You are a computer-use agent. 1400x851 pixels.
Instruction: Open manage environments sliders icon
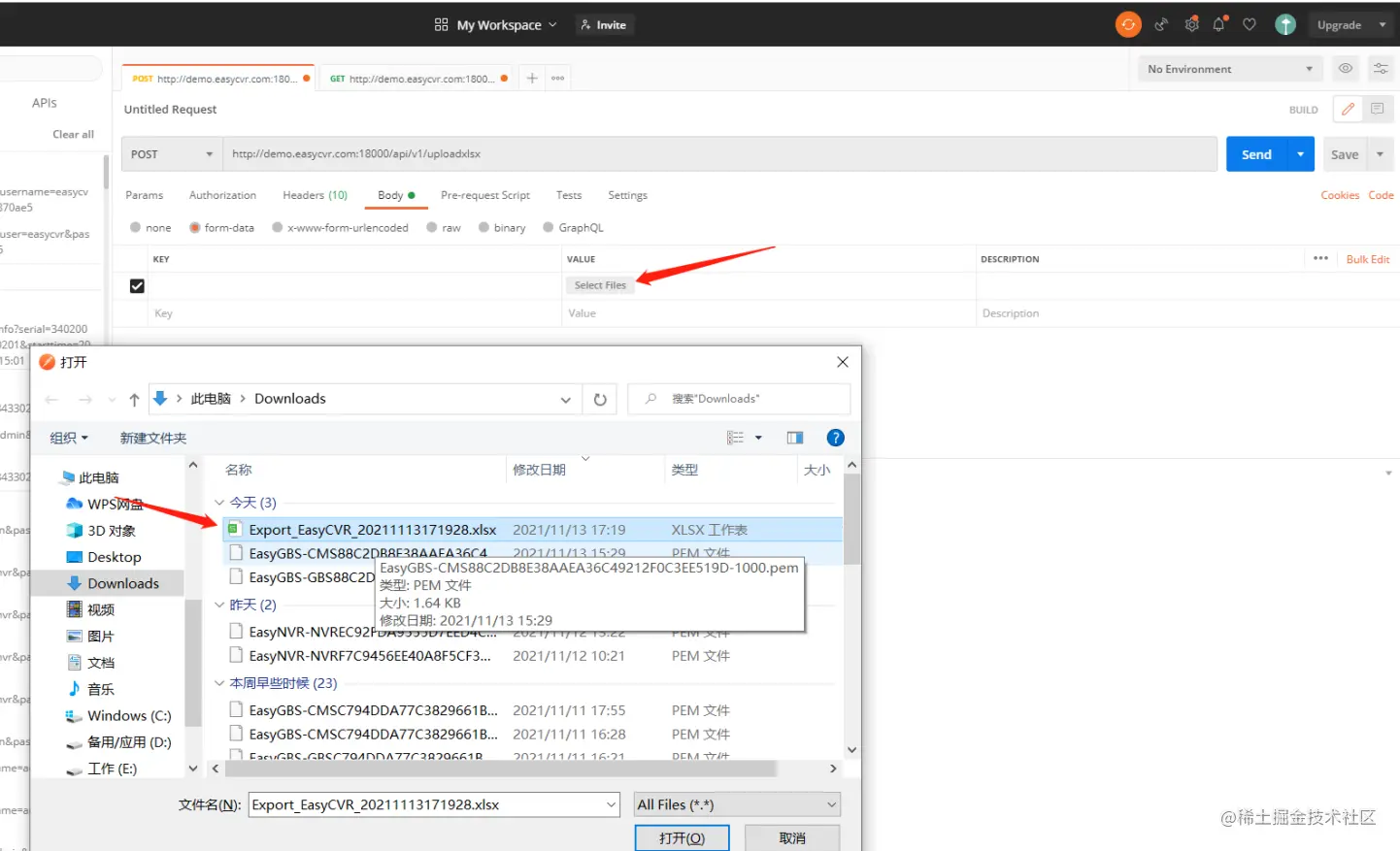coord(1380,69)
